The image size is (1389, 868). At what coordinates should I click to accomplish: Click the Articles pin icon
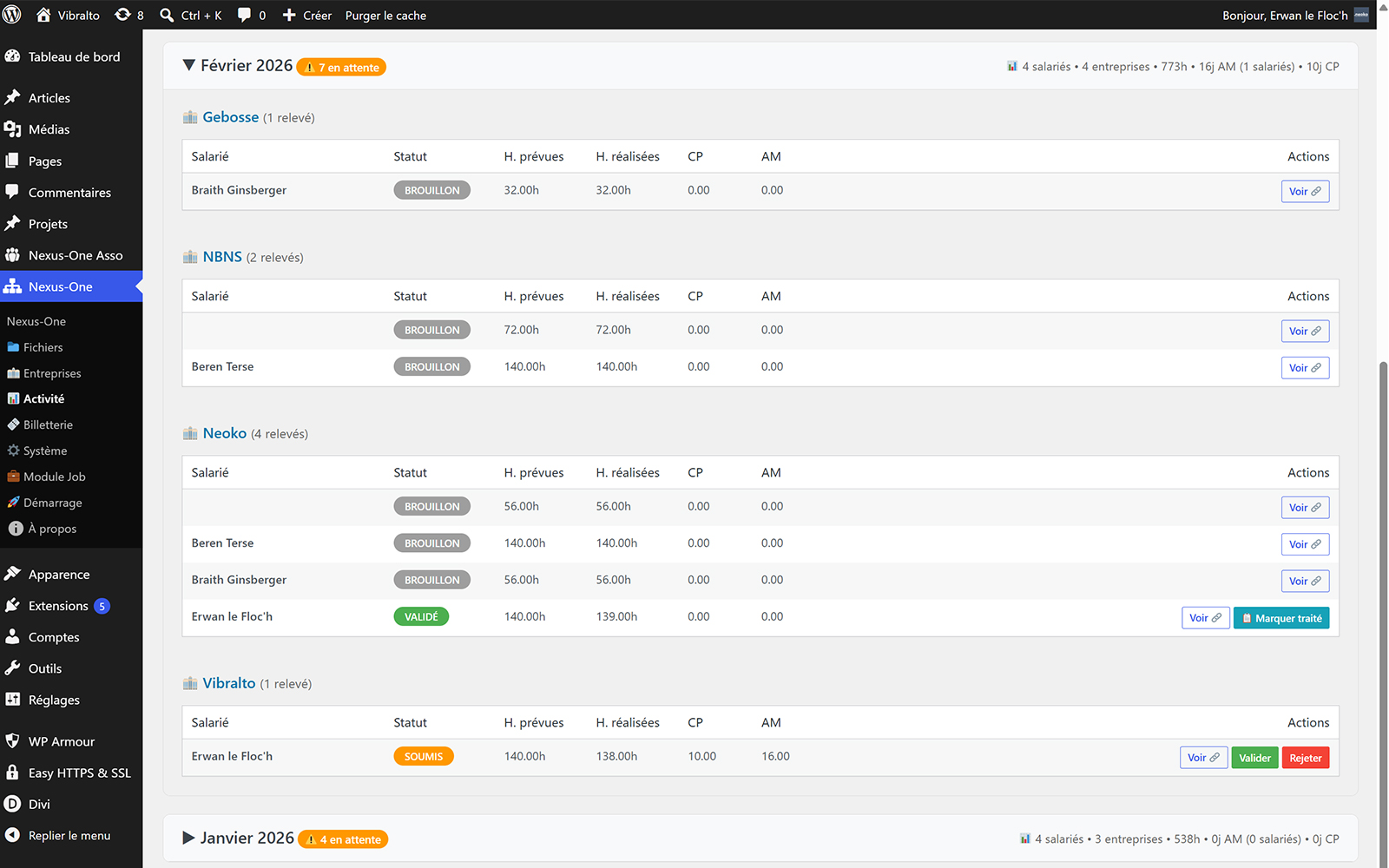pos(12,97)
